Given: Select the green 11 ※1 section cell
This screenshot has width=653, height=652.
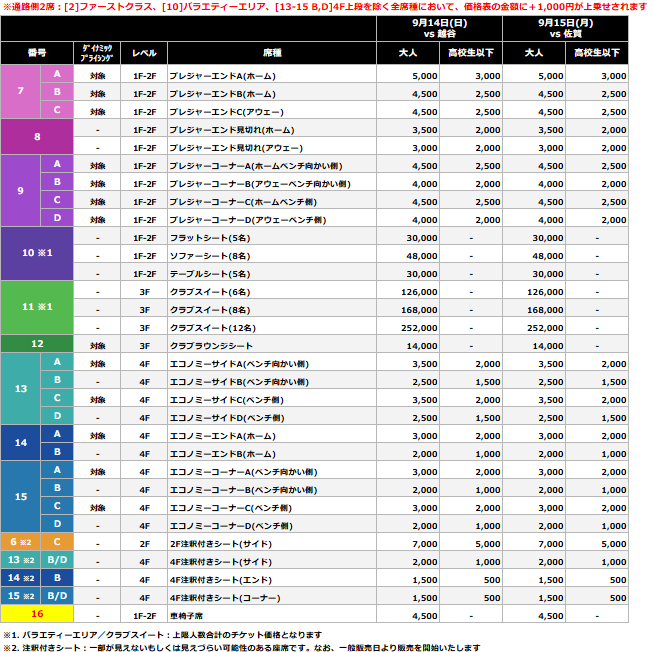Looking at the screenshot, I should (37, 306).
